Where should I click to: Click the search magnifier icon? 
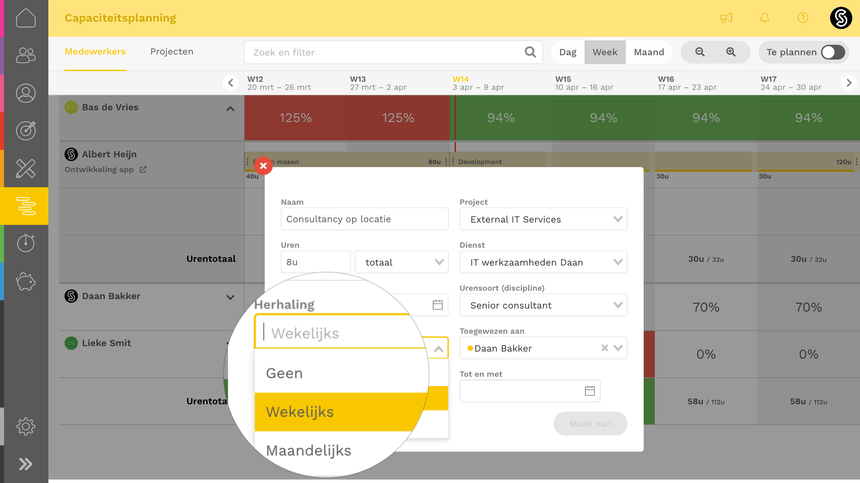[x=530, y=52]
